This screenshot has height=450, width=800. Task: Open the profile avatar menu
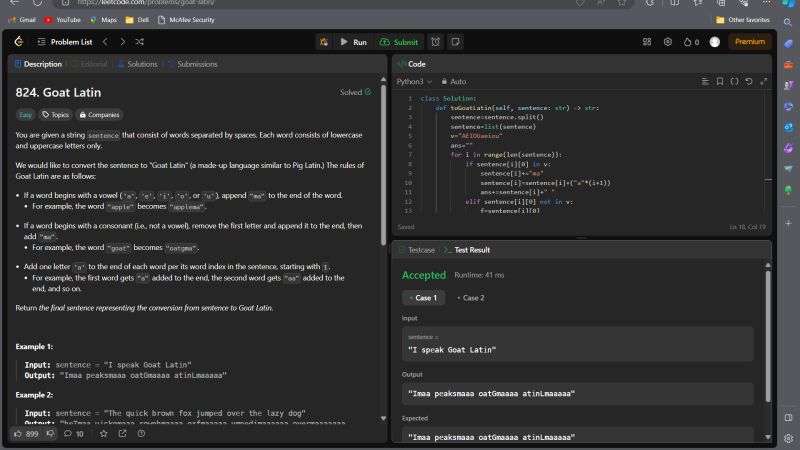(715, 42)
